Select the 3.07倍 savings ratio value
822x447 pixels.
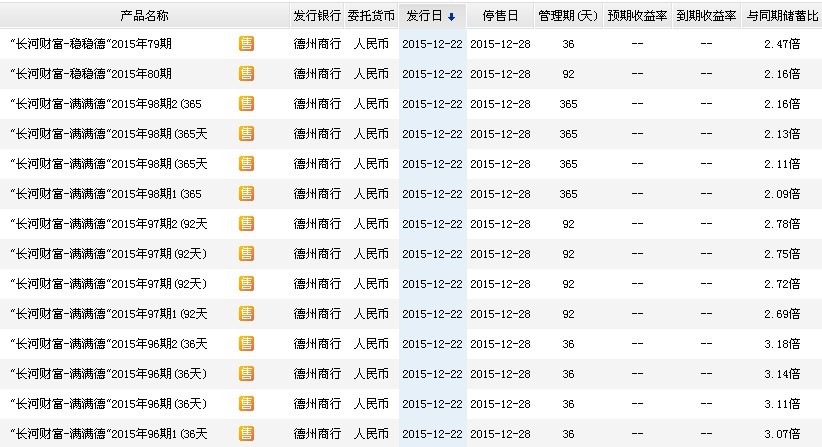[x=782, y=434]
